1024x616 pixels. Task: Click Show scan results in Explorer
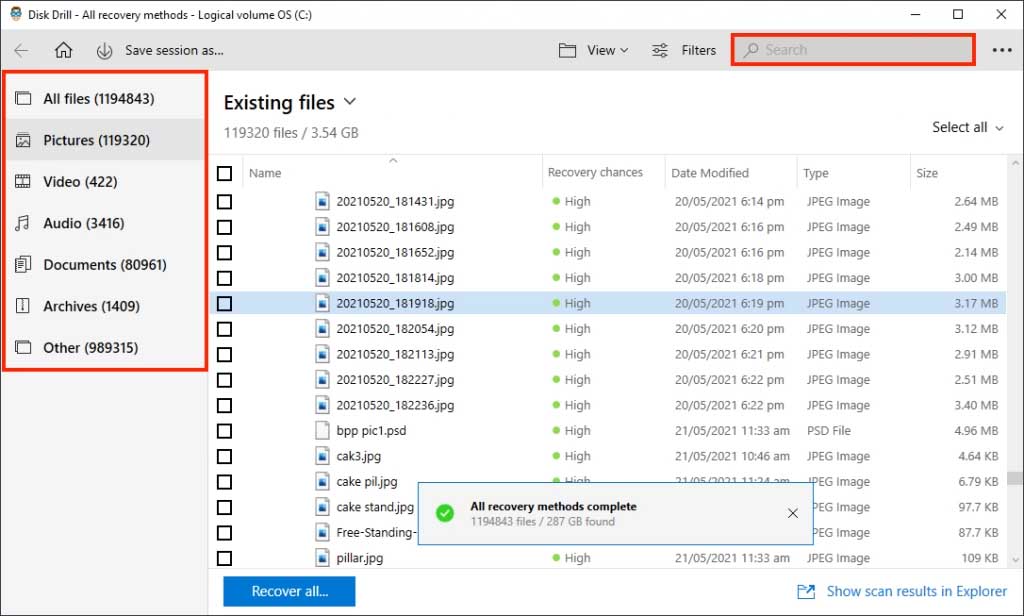[x=916, y=591]
